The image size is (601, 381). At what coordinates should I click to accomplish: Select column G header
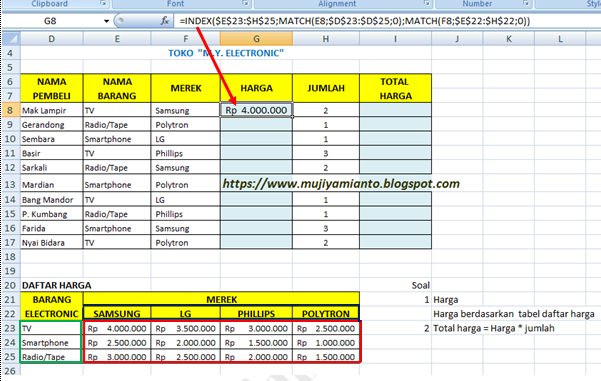click(x=256, y=39)
